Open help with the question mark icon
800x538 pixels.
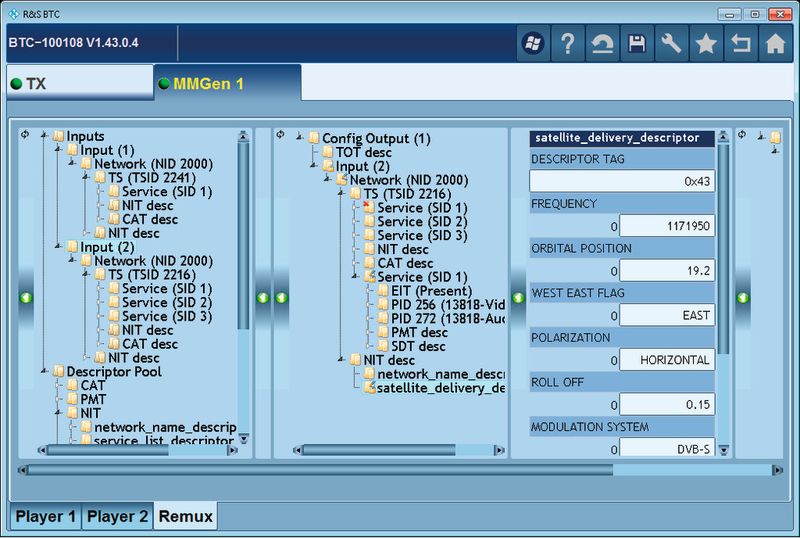tap(568, 43)
